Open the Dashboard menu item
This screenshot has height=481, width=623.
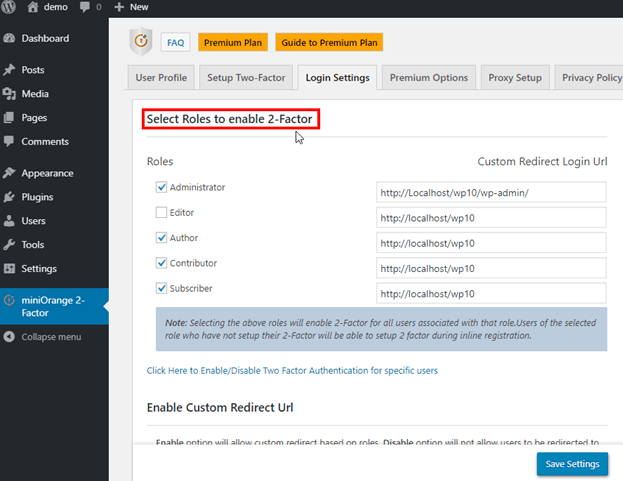pos(54,39)
